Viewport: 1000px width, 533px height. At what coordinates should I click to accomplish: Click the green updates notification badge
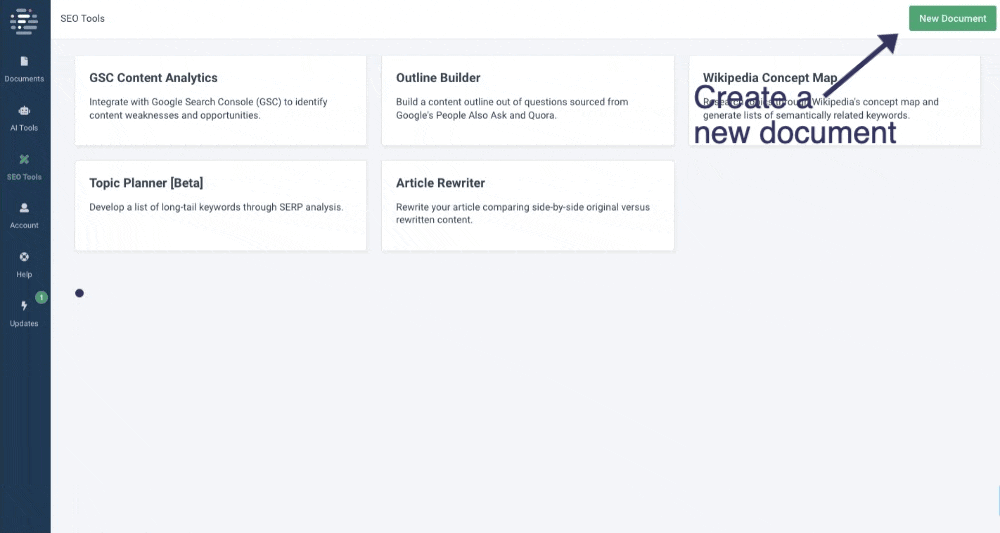point(41,297)
